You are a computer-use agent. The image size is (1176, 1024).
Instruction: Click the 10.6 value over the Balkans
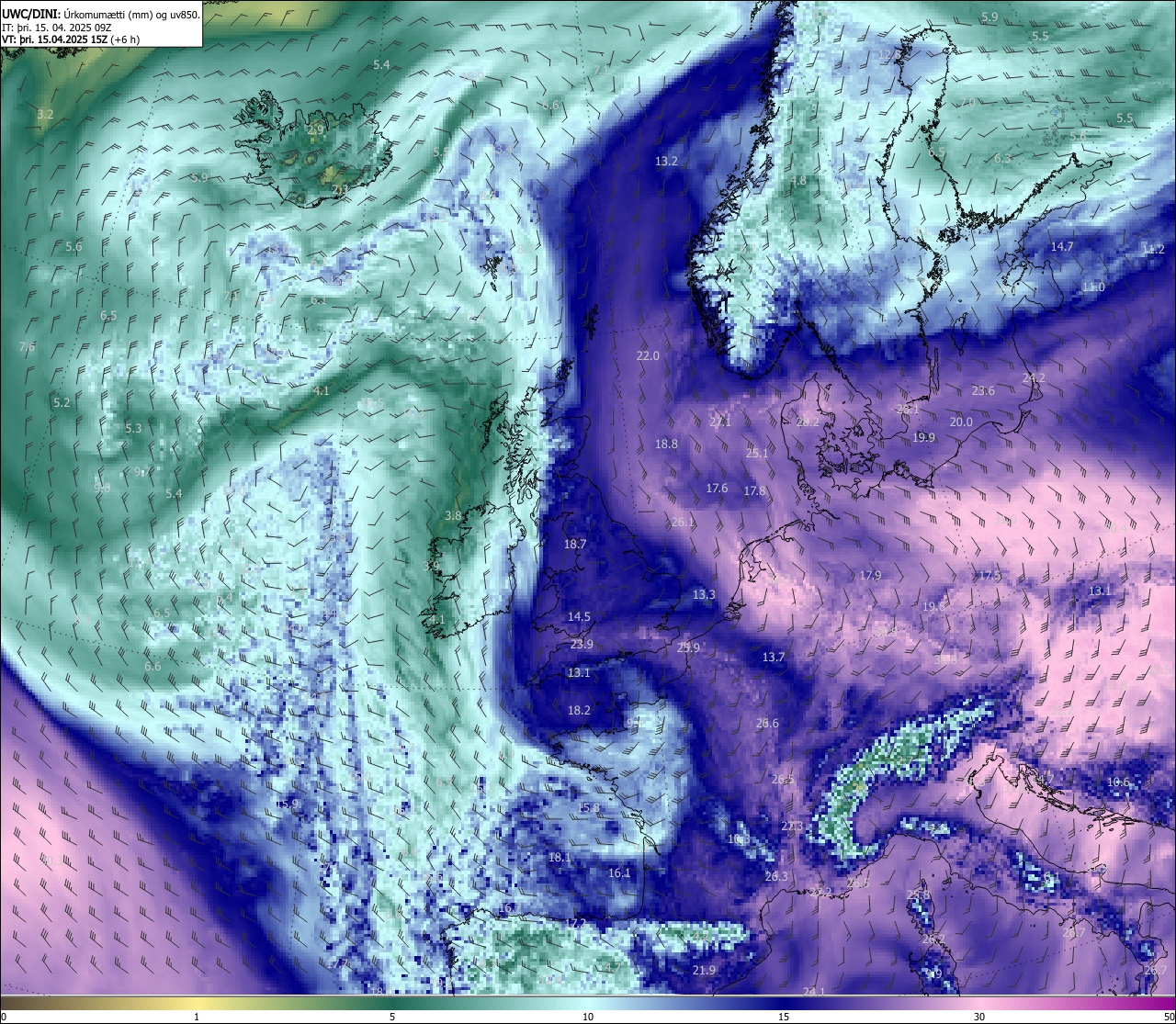click(1118, 782)
